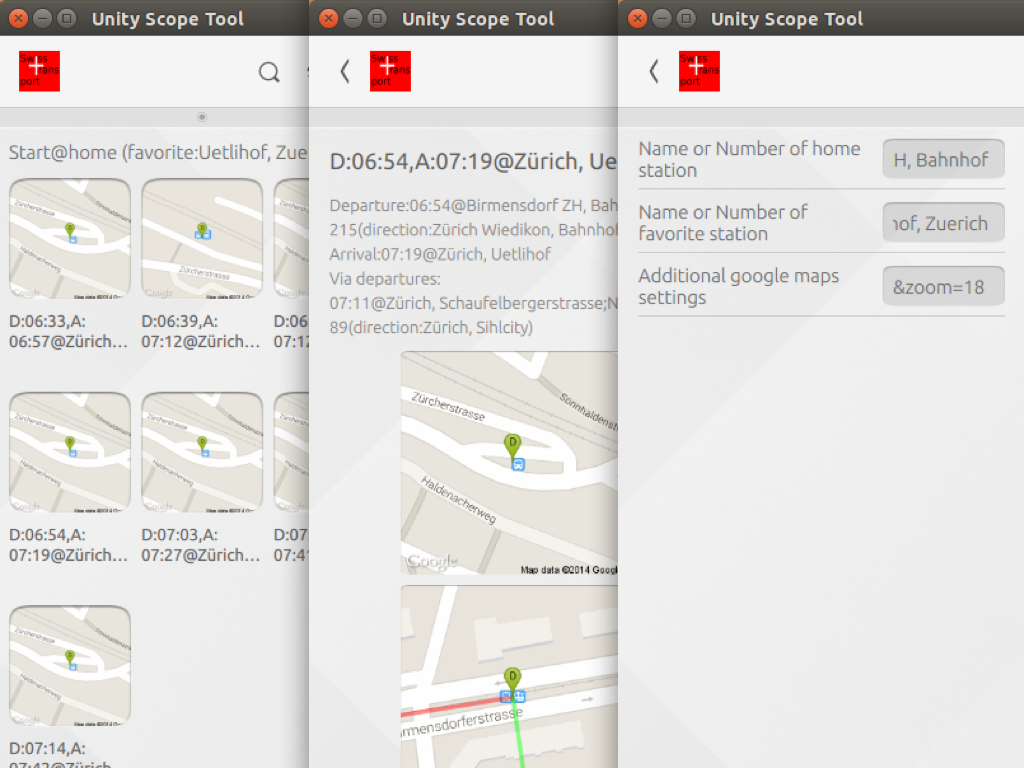
Task: Click the '07:11@Zürich, Schaufelbergerstrasse' line
Action: click(473, 303)
